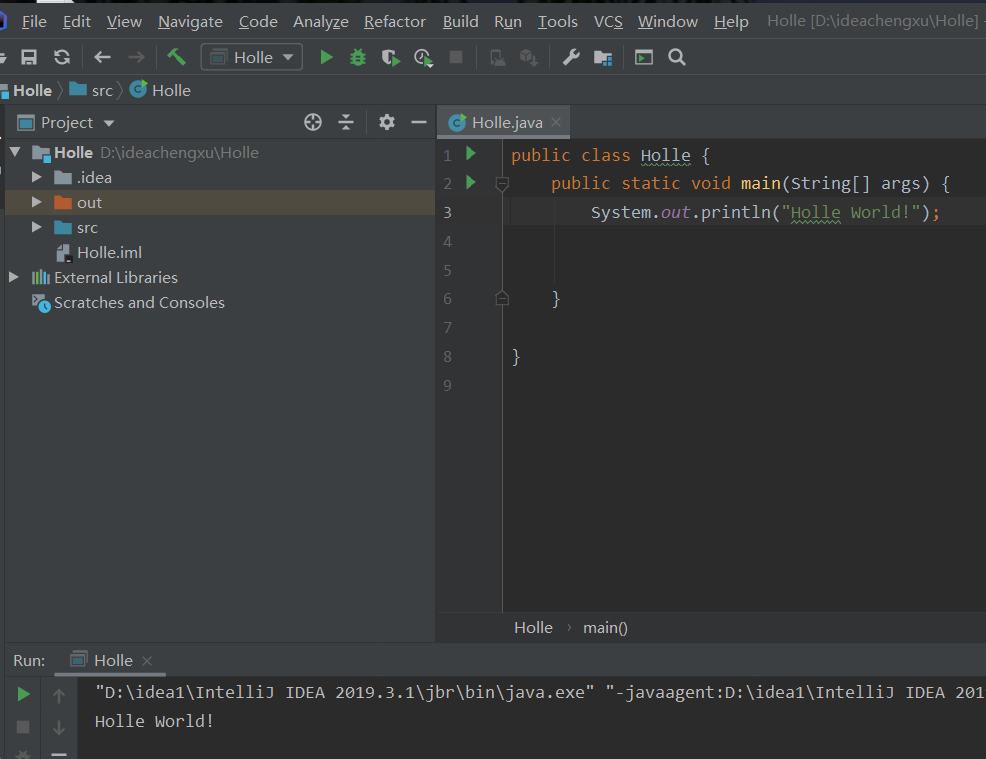Screen dimensions: 986x759
Task: Click main() in the editor breadcrumb
Action: (605, 628)
